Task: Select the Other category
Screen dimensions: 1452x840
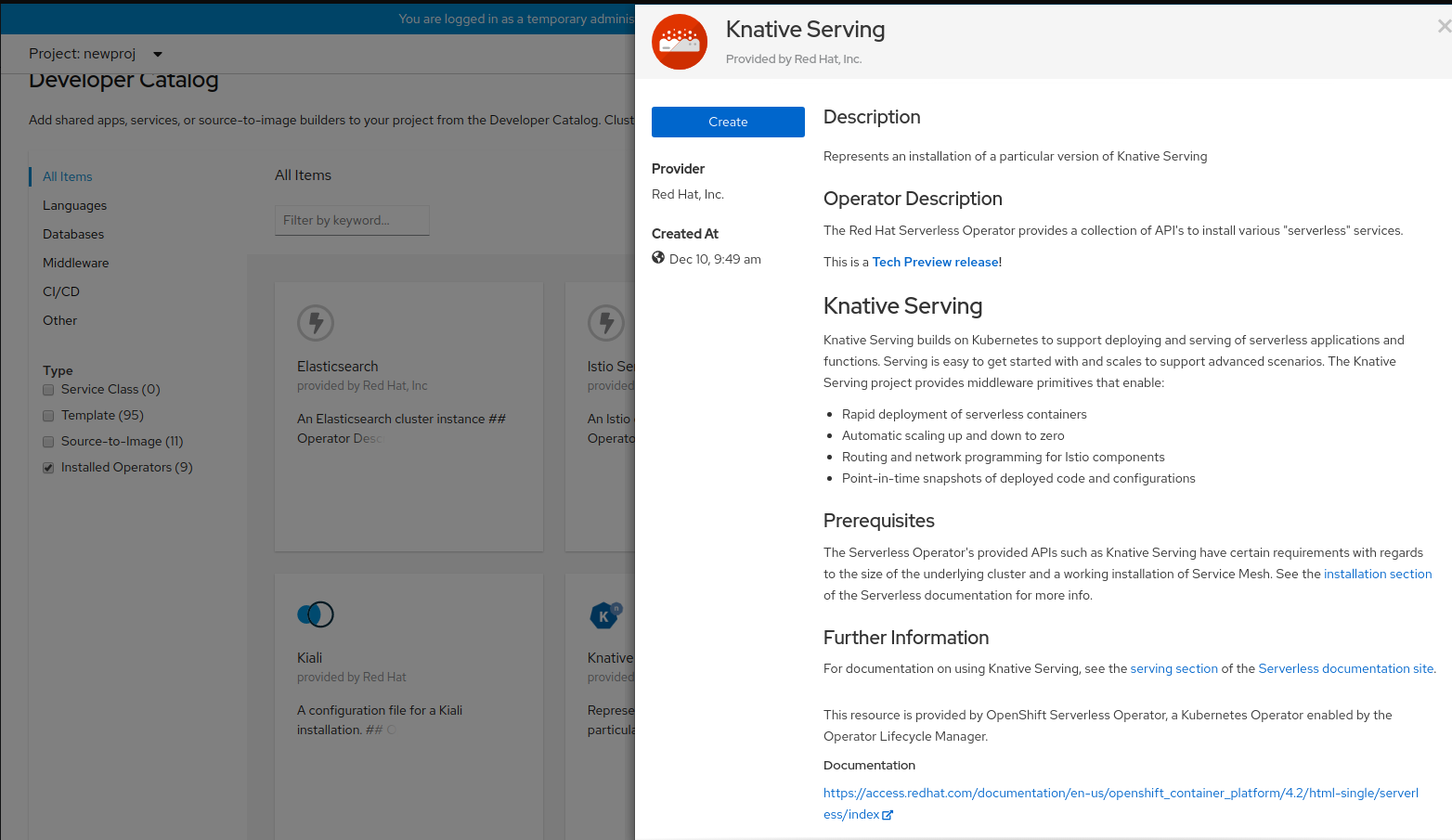Action: tap(60, 320)
